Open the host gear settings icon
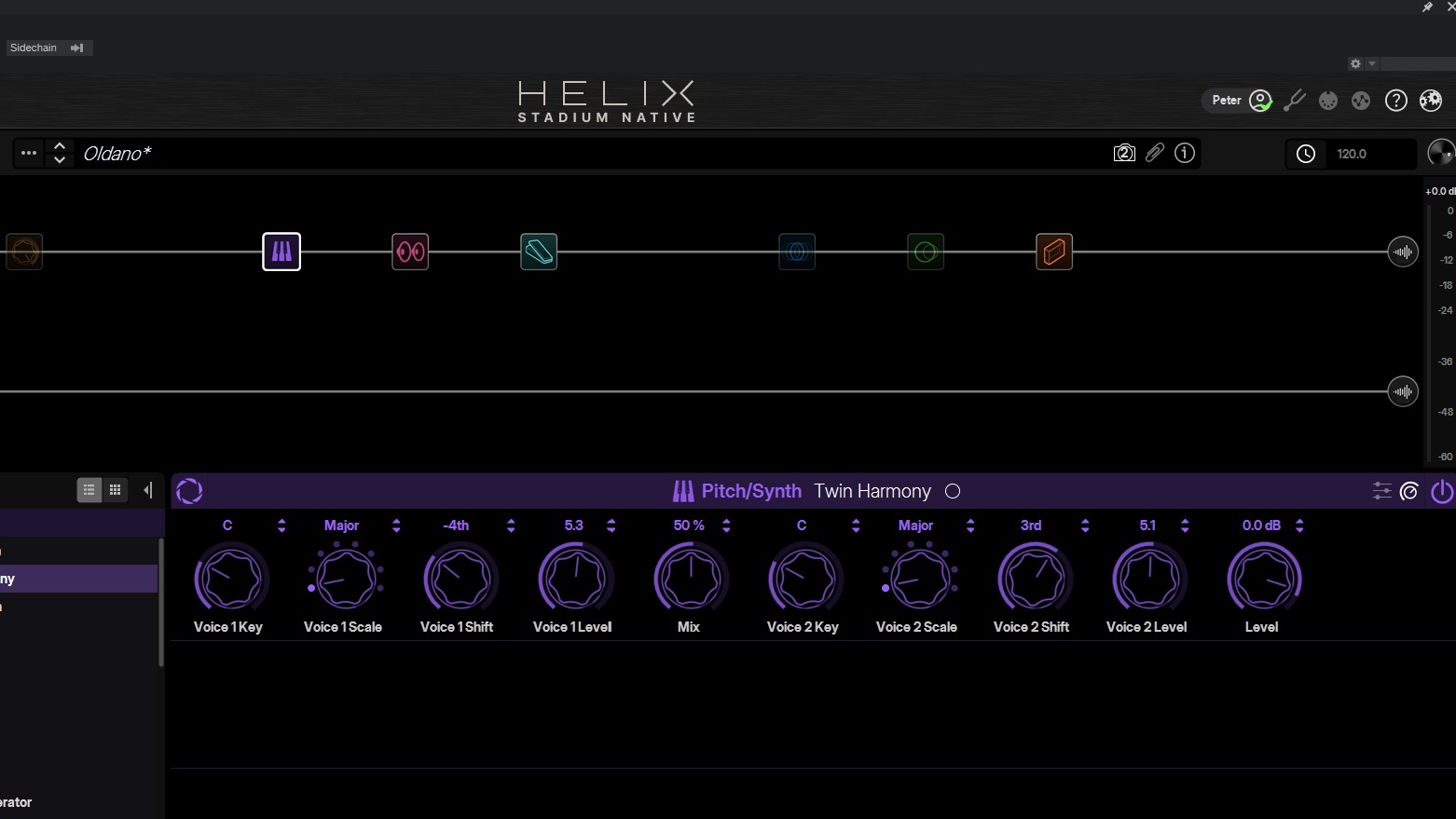Image resolution: width=1456 pixels, height=819 pixels. 1355,63
